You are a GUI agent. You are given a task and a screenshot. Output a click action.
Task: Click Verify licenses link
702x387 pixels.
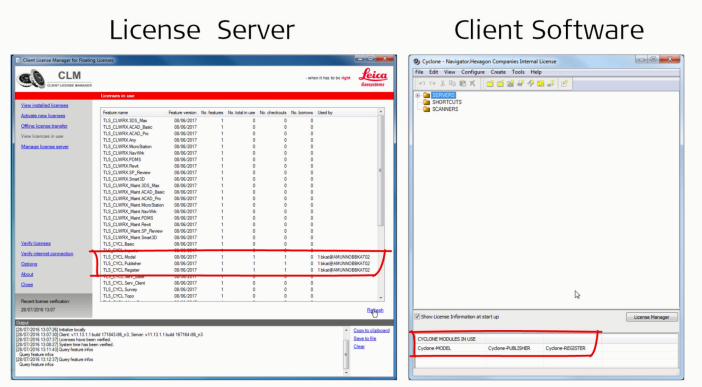[35, 243]
